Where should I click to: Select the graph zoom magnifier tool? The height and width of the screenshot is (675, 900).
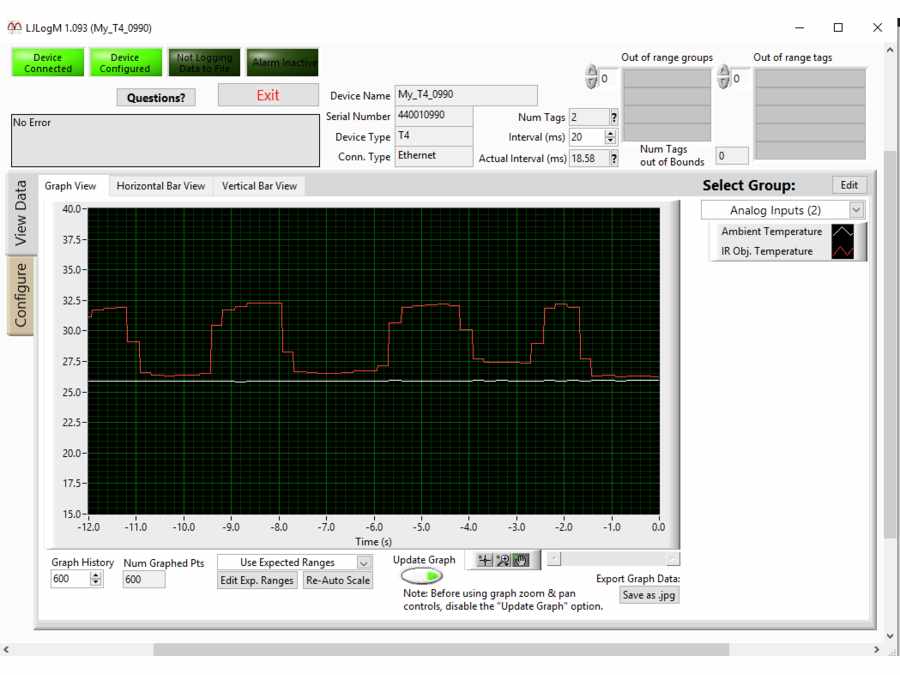pyautogui.click(x=502, y=560)
